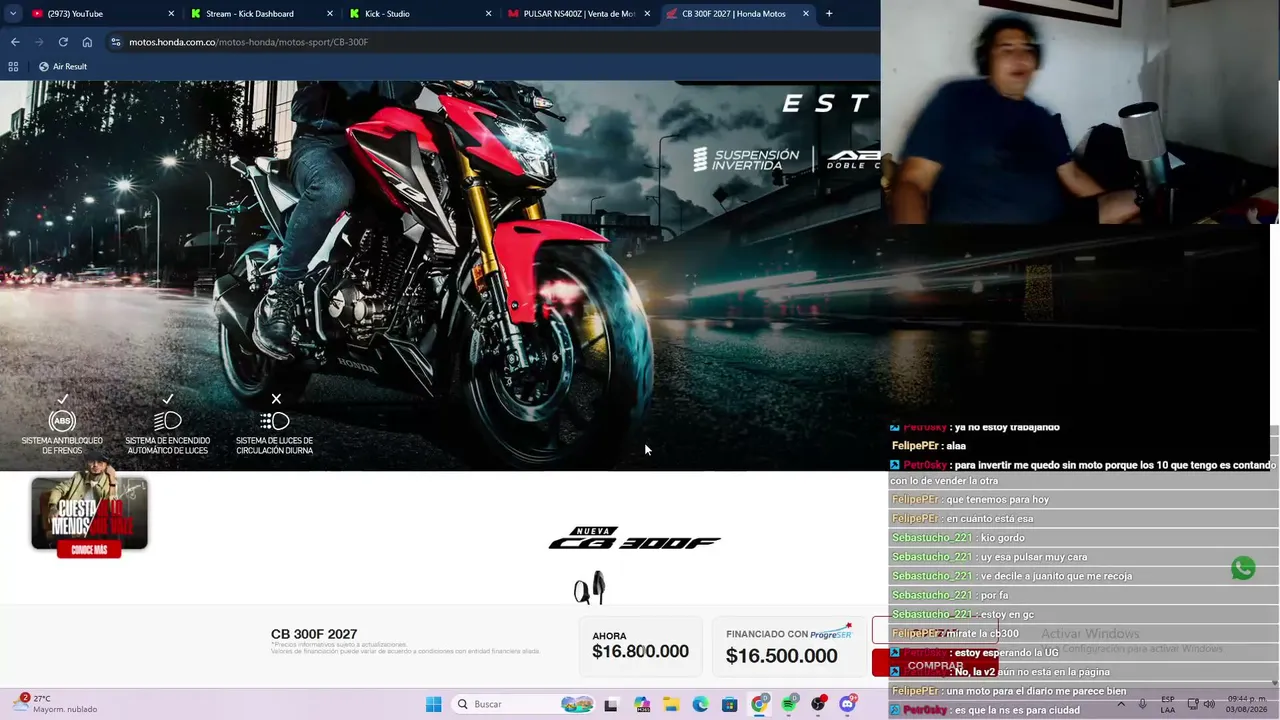Select the Financiado con ProgreSER price box
Screen dimensions: 1280x720
tap(788, 646)
